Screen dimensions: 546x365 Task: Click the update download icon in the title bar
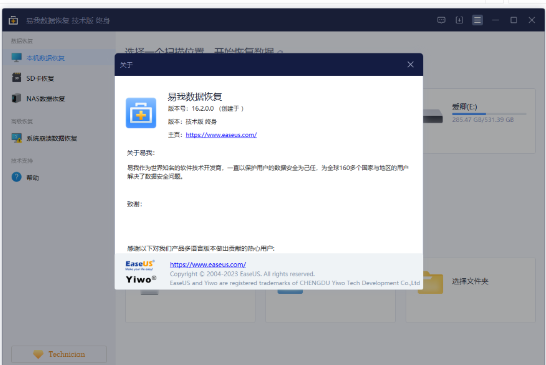point(459,20)
